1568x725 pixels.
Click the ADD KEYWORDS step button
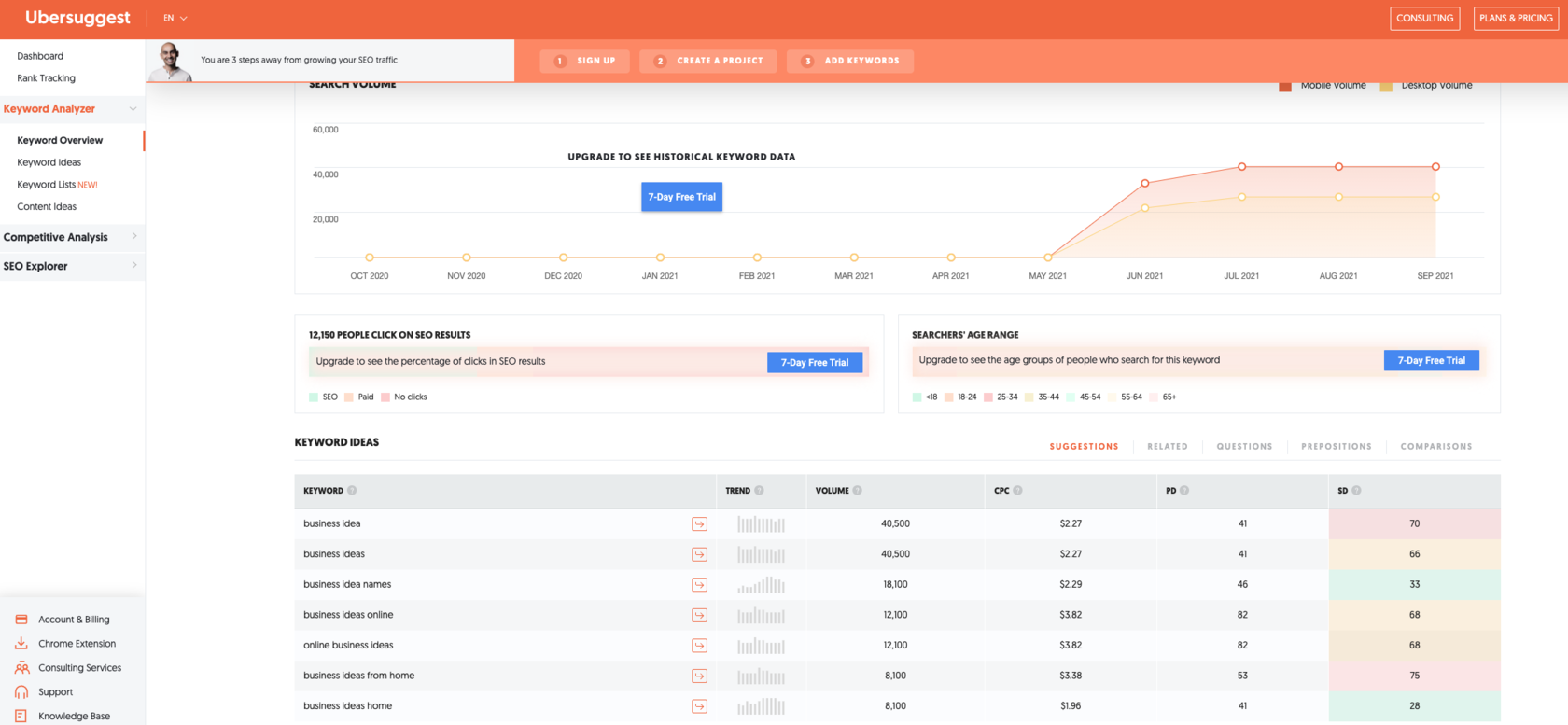click(850, 61)
